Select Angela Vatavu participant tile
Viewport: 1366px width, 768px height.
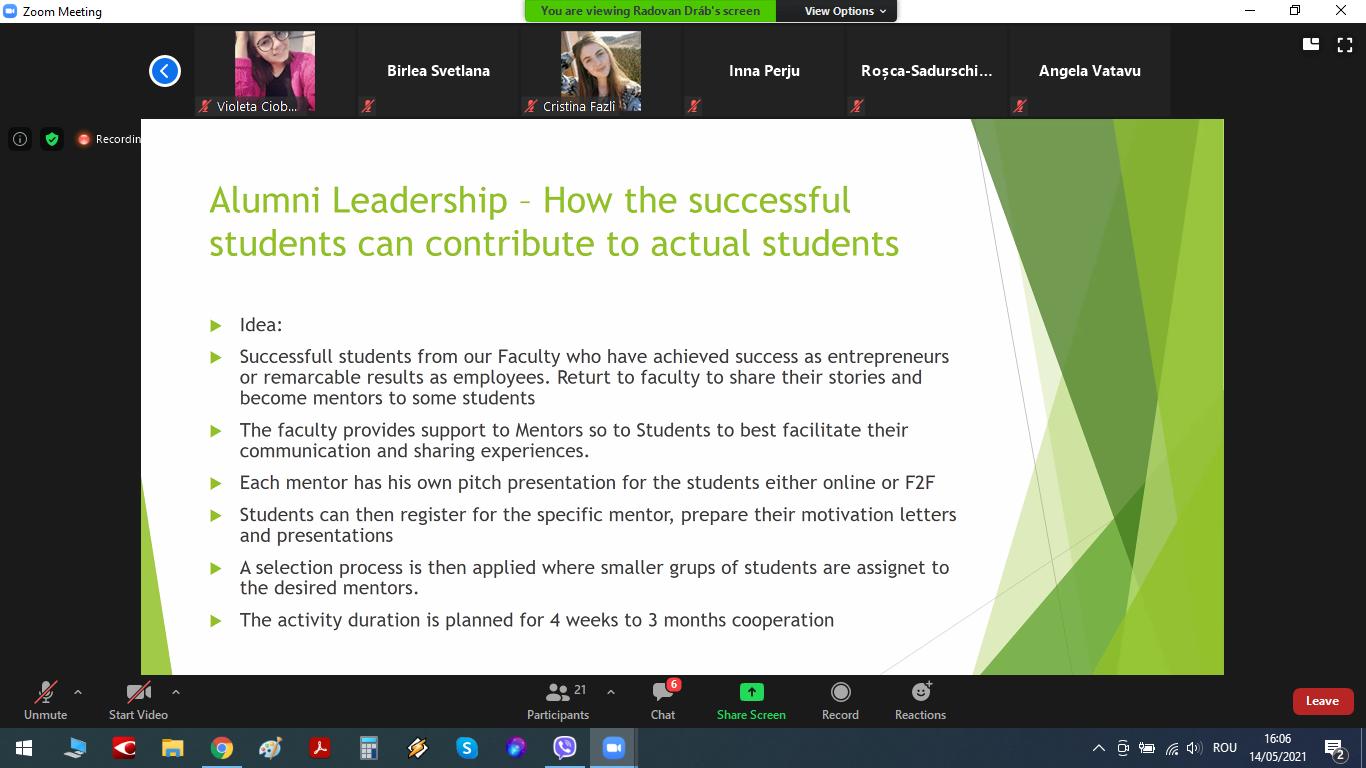point(1090,71)
